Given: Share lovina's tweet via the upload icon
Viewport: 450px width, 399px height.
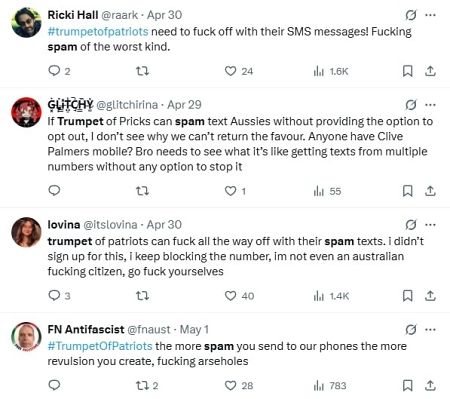Looking at the screenshot, I should tap(430, 296).
